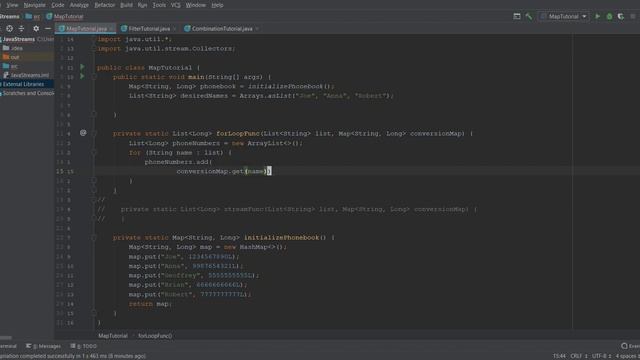Click the project panel horizontal scrollbar

(x=6, y=338)
